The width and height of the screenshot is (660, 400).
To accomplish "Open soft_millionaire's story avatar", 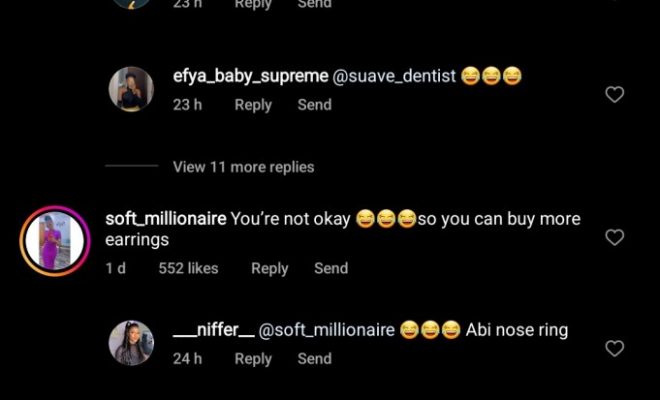I will pyautogui.click(x=55, y=240).
